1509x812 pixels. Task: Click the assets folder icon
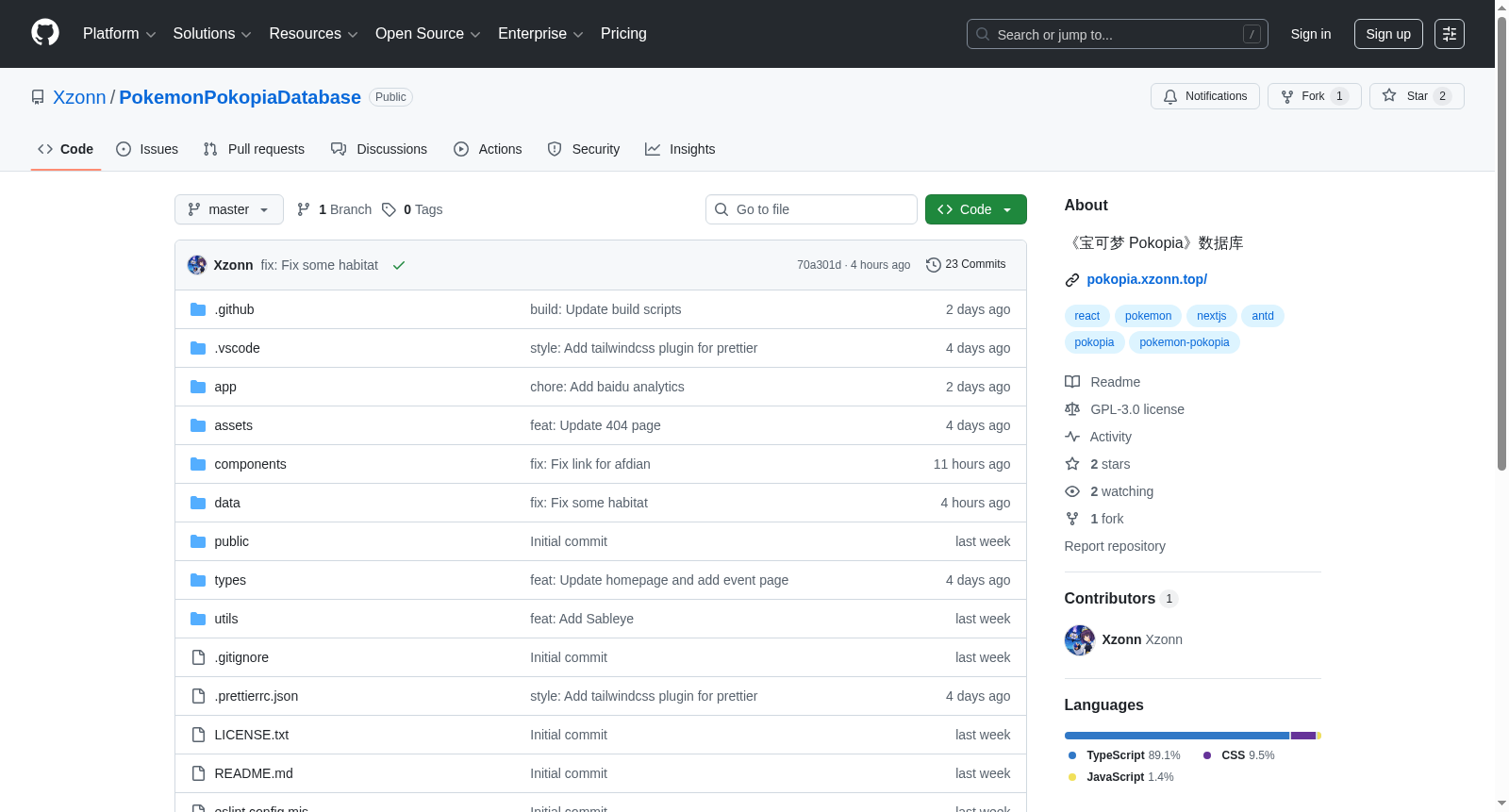[x=198, y=425]
